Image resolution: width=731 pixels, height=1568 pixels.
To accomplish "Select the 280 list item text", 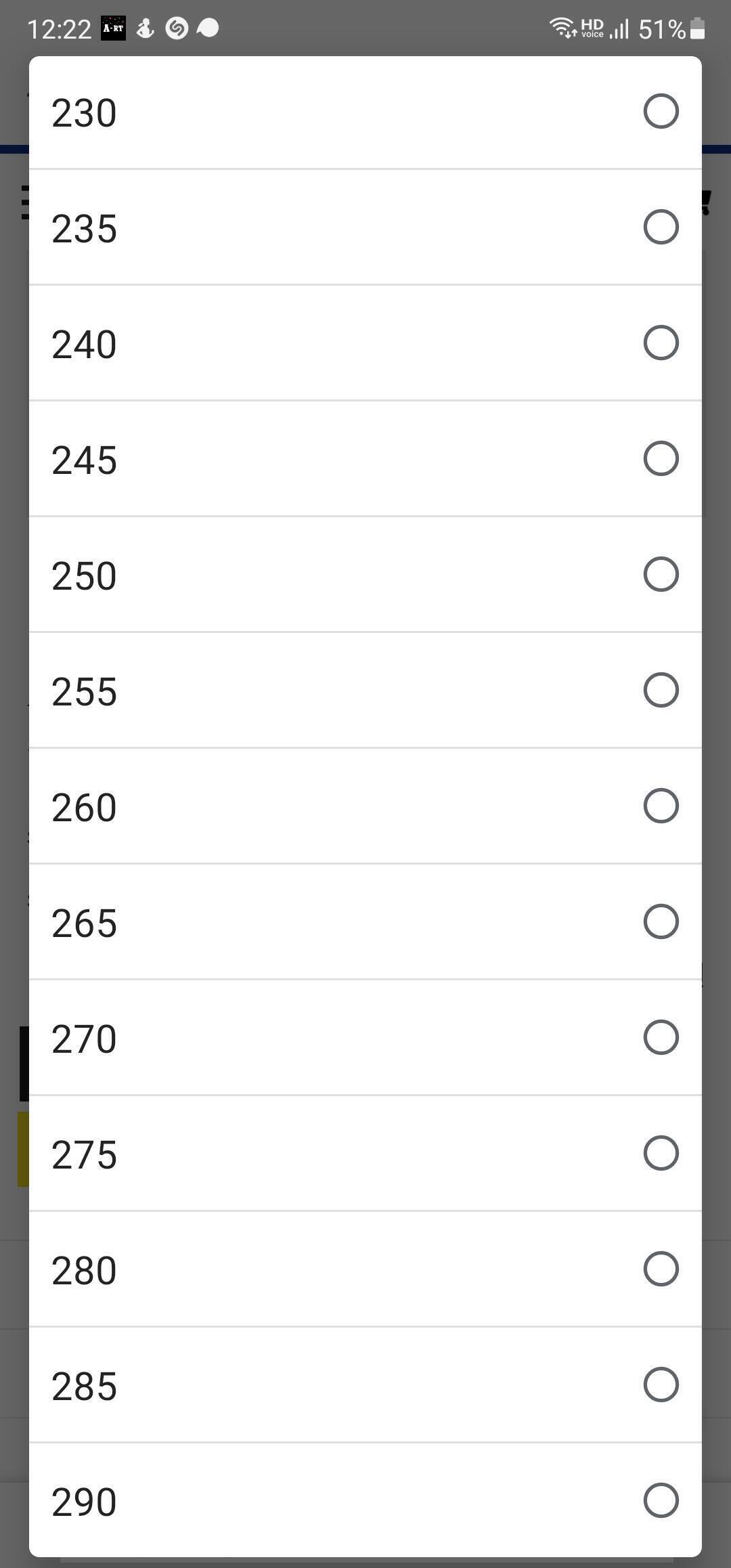I will tap(85, 1271).
